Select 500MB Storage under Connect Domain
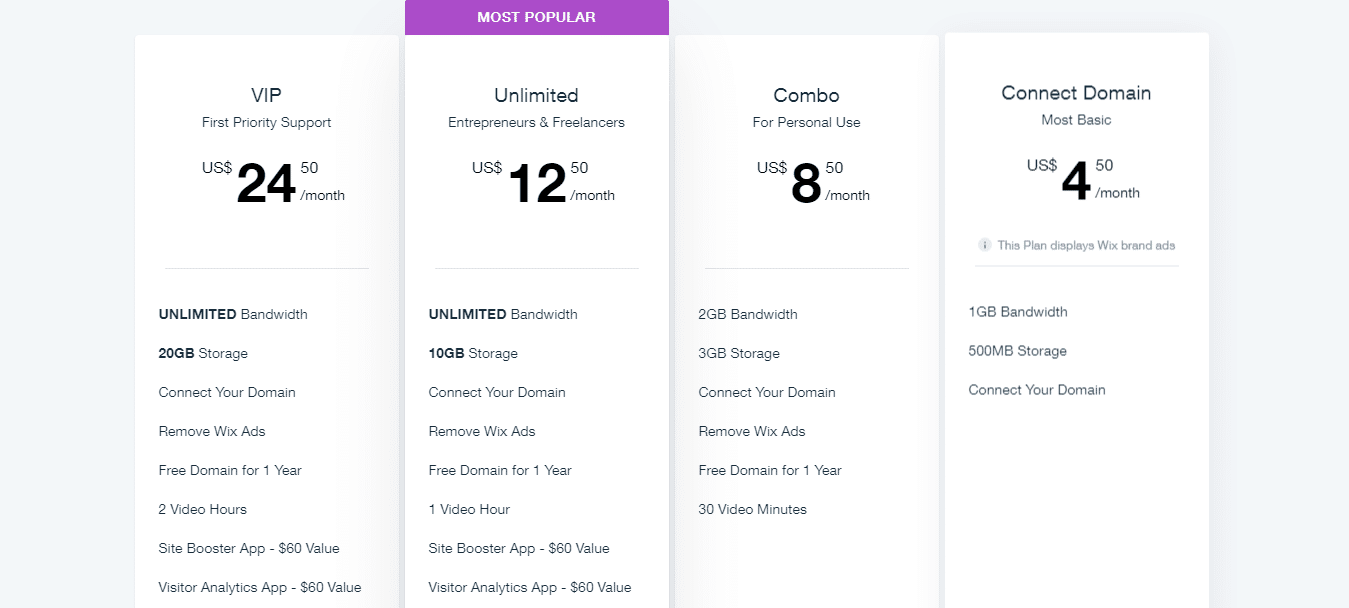1349x608 pixels. (1017, 350)
